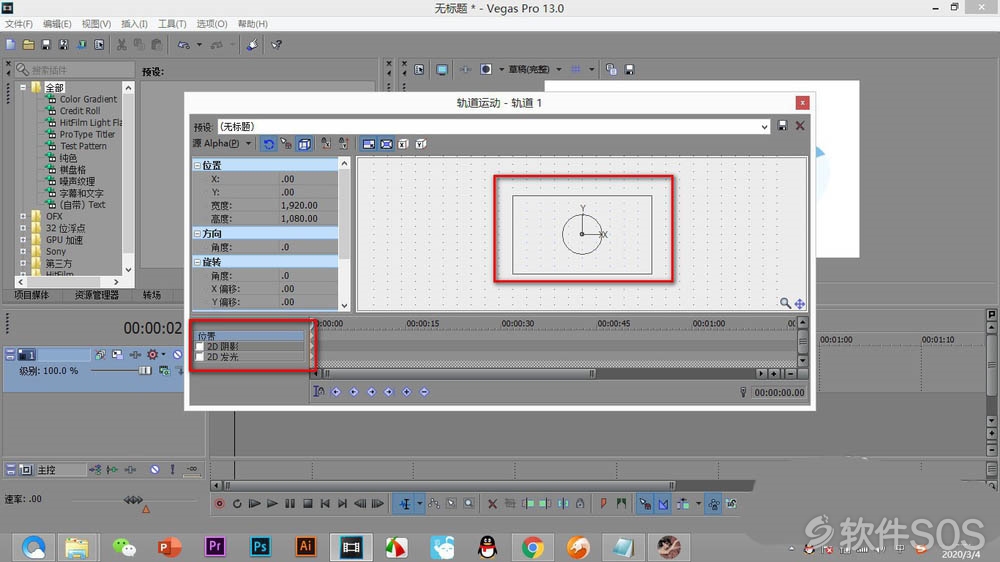Toggle sync cursor button in keyframe controller
Image resolution: width=1000 pixels, height=562 pixels.
[x=319, y=392]
